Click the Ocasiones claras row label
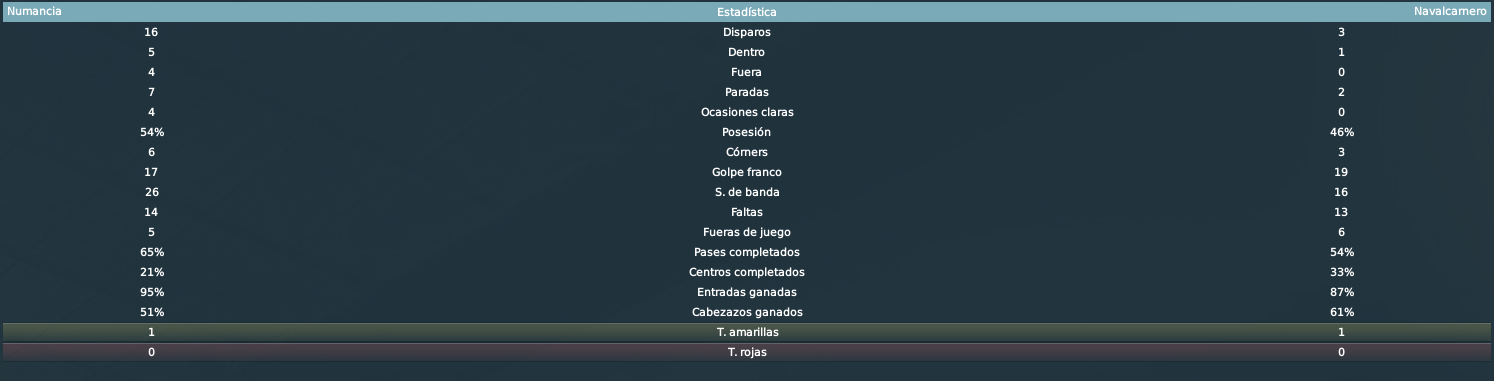 [747, 112]
